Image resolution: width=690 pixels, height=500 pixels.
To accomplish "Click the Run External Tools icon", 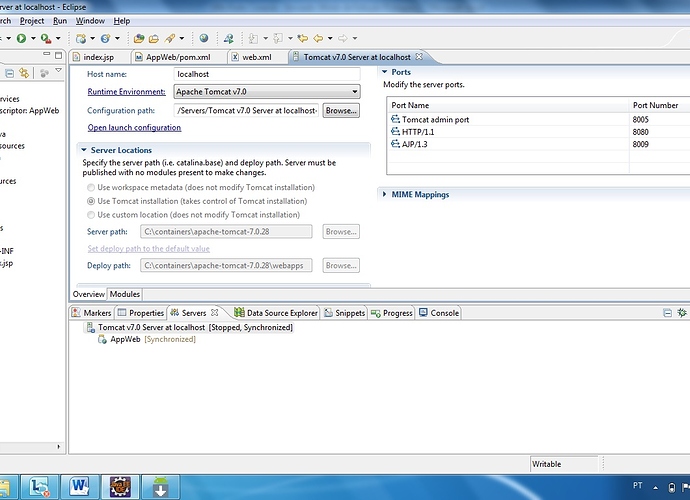I will point(45,38).
